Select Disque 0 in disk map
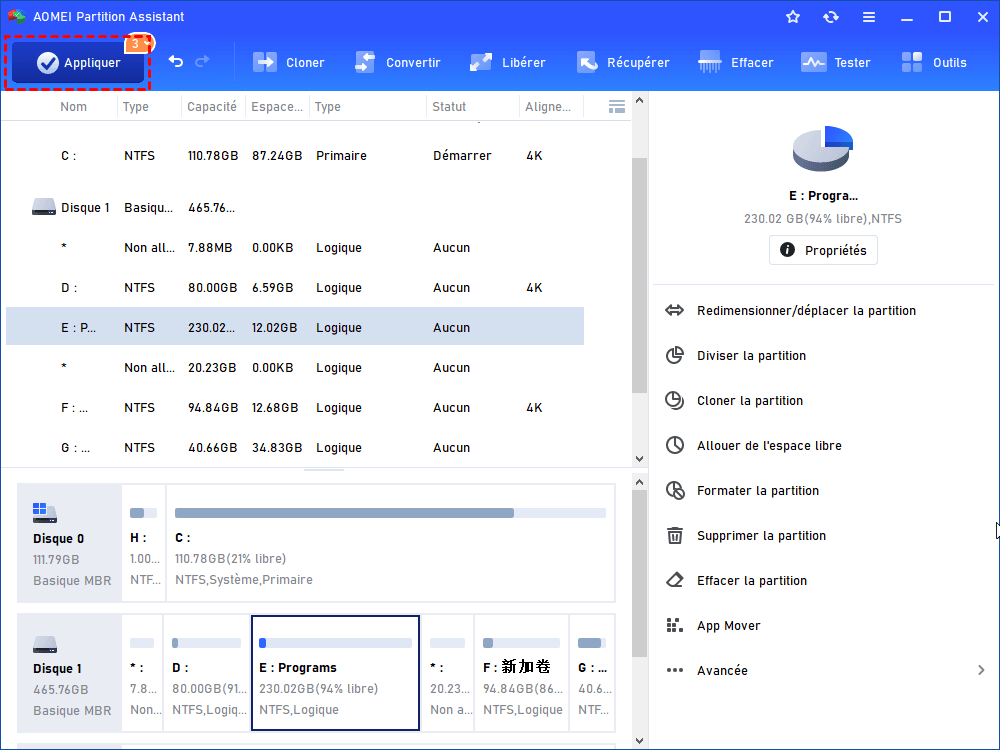The height and width of the screenshot is (750, 1000). (70, 543)
